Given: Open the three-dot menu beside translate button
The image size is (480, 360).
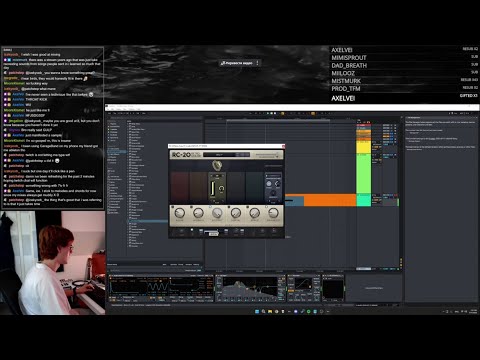Looking at the screenshot, I should [x=257, y=63].
